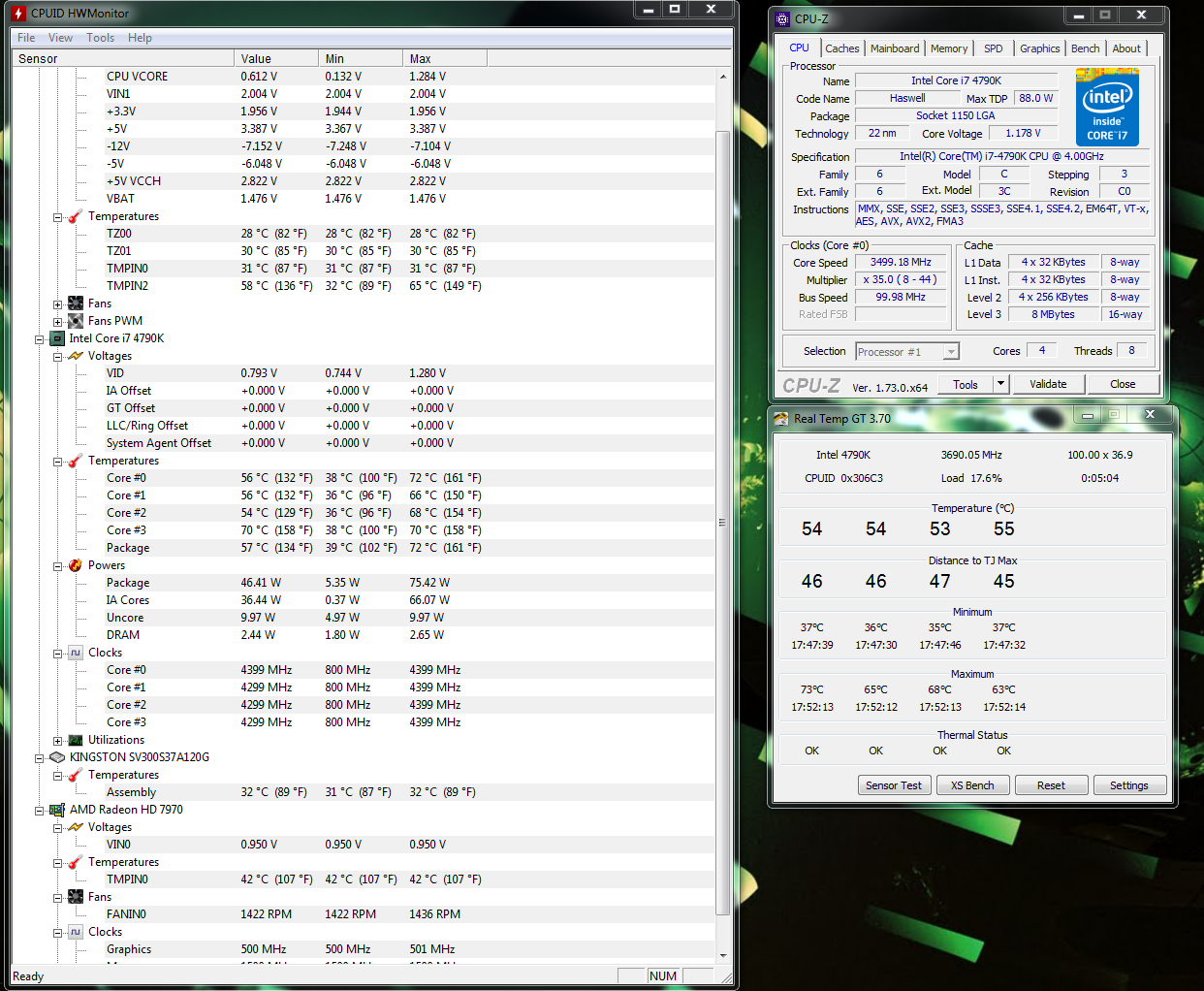This screenshot has width=1204, height=991.
Task: Click the Radeon Clocks waveform icon
Action: 76,932
